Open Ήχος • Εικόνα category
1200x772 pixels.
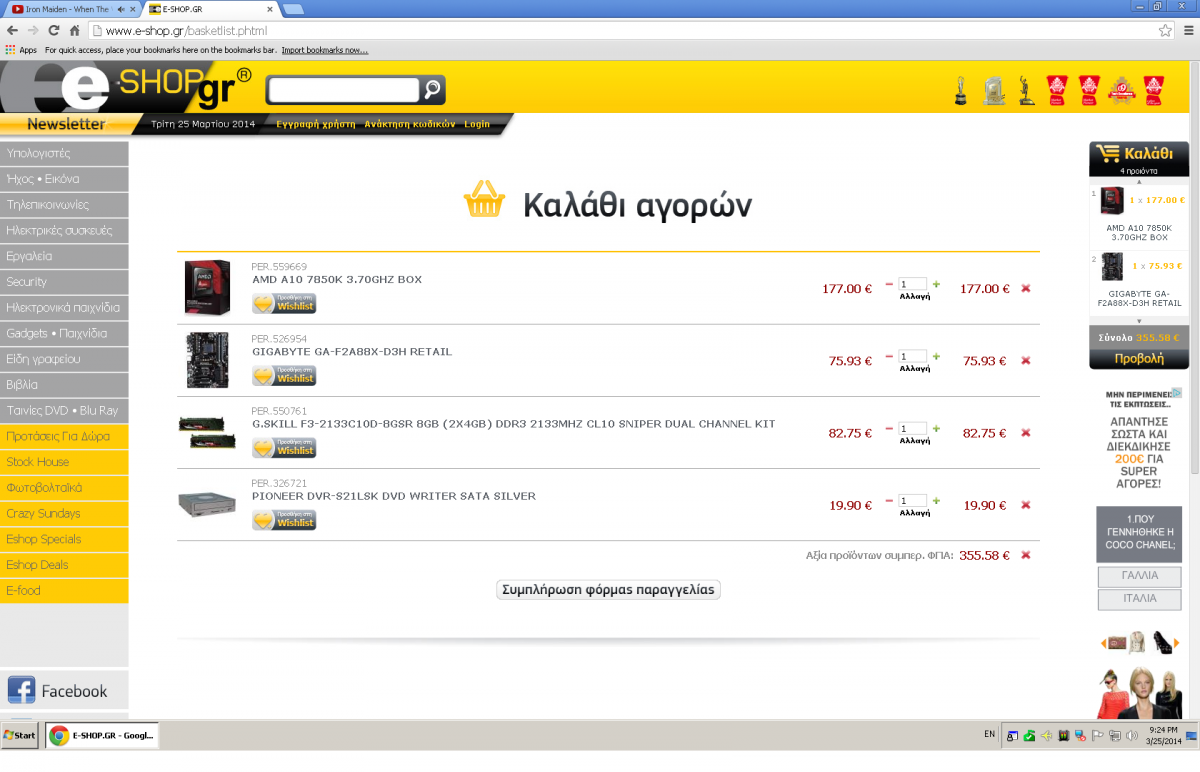(x=64, y=179)
